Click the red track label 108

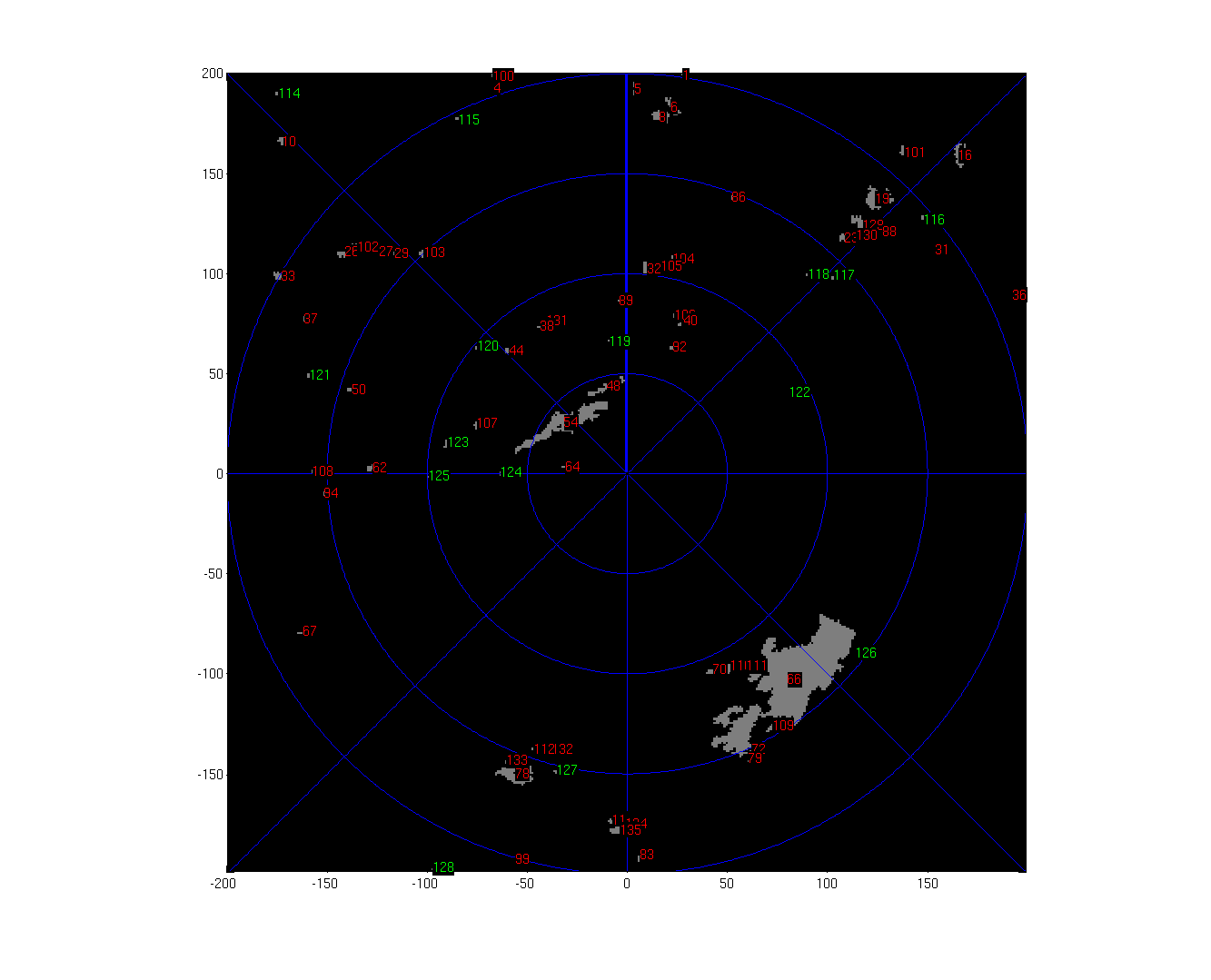[323, 471]
